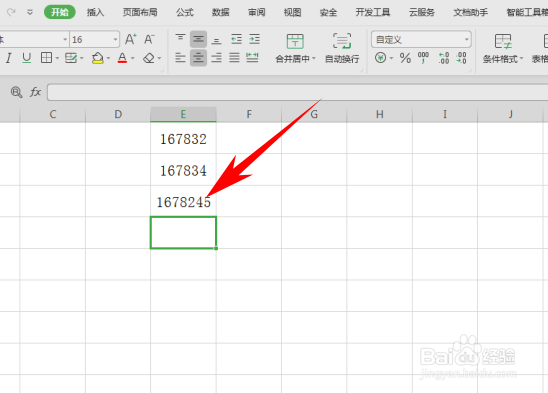Increase font size with A+ icon
This screenshot has height=393, width=548.
click(131, 39)
